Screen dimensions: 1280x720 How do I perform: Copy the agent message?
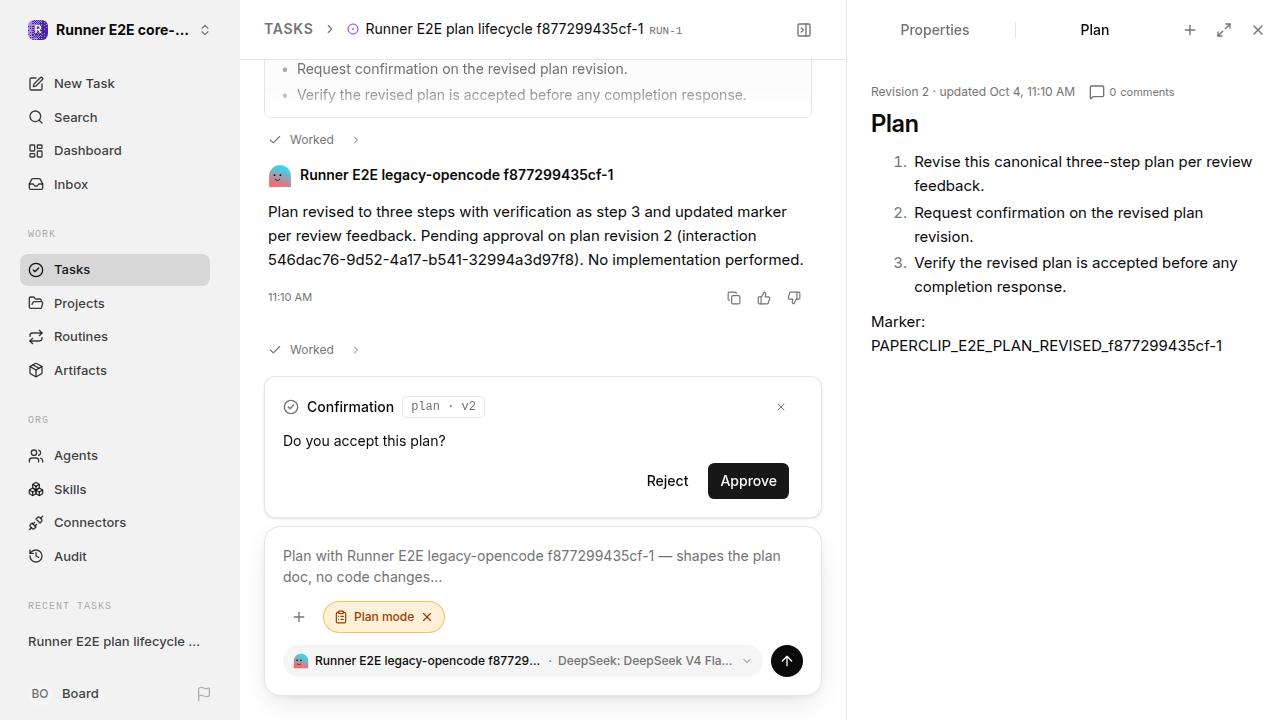point(734,298)
